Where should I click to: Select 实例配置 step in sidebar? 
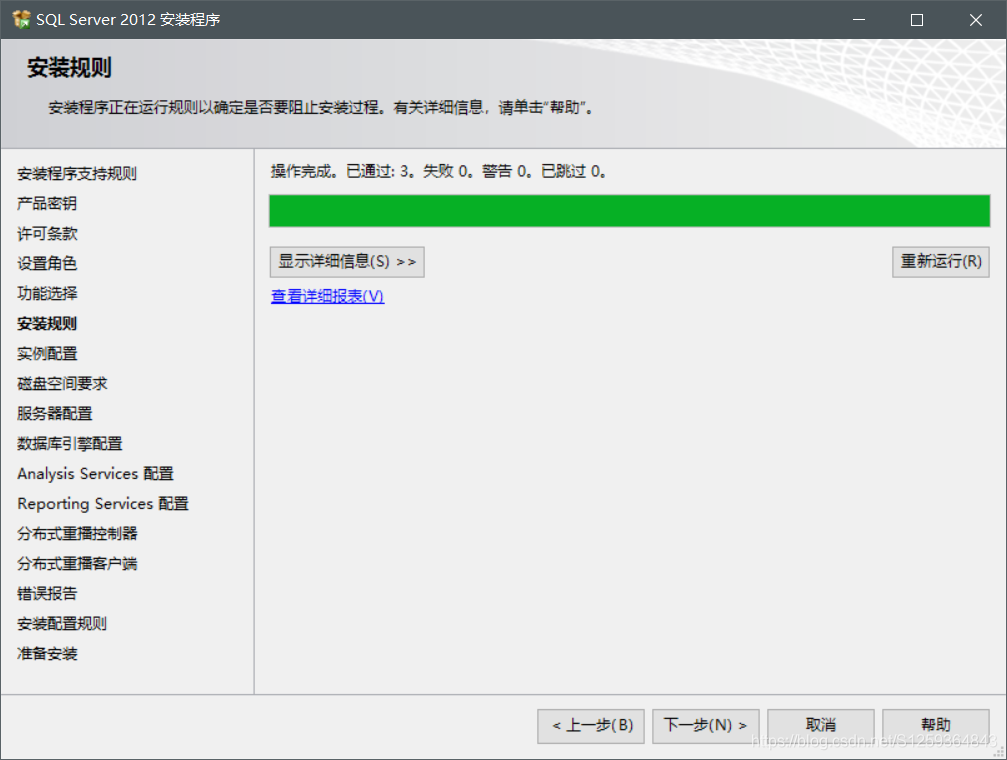point(47,353)
